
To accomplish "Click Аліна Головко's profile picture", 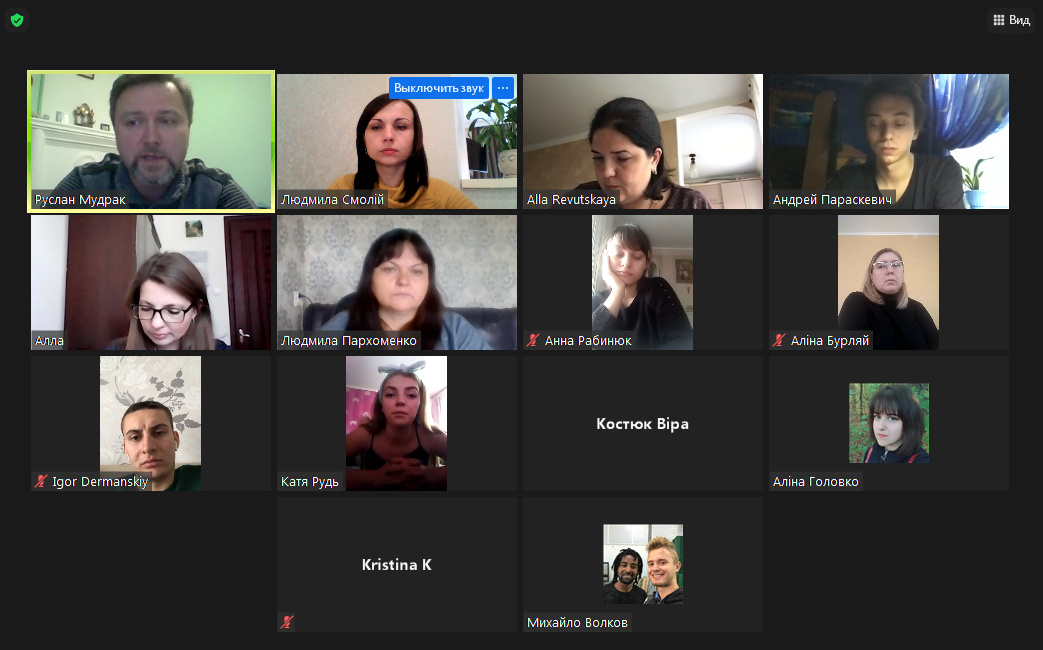I will pos(889,422).
